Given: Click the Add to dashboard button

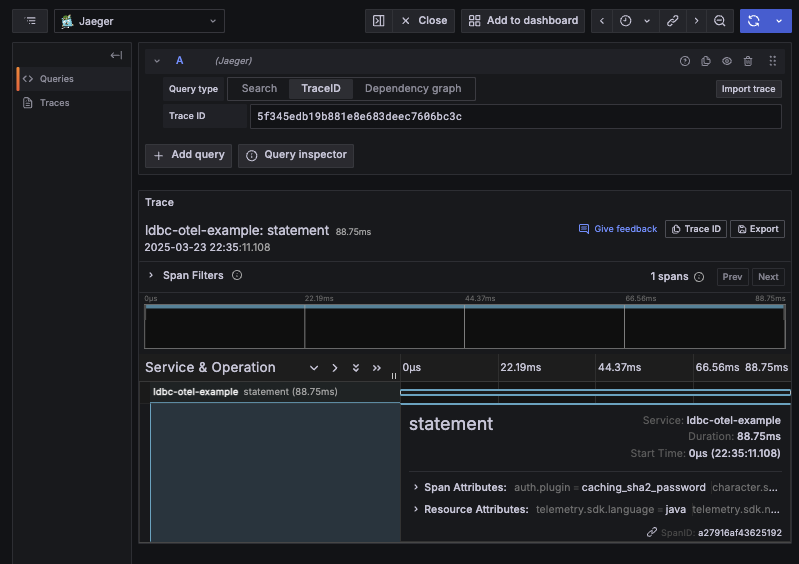Looking at the screenshot, I should point(522,21).
